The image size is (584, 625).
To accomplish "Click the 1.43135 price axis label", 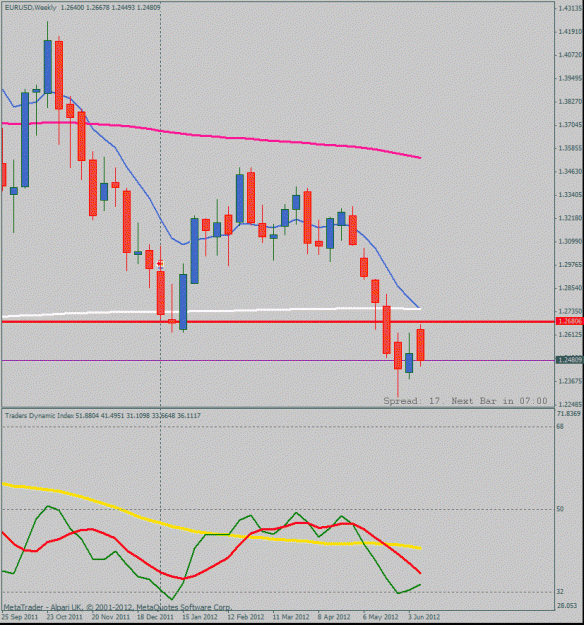I will [571, 8].
